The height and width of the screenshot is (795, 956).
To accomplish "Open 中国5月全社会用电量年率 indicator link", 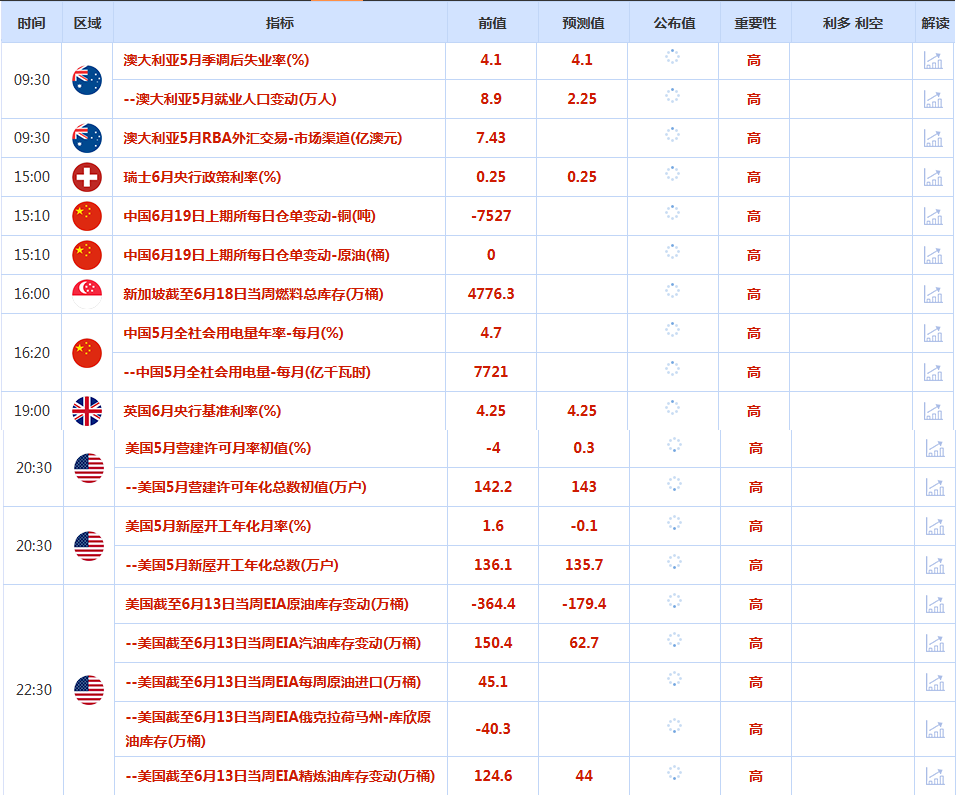I will [234, 333].
